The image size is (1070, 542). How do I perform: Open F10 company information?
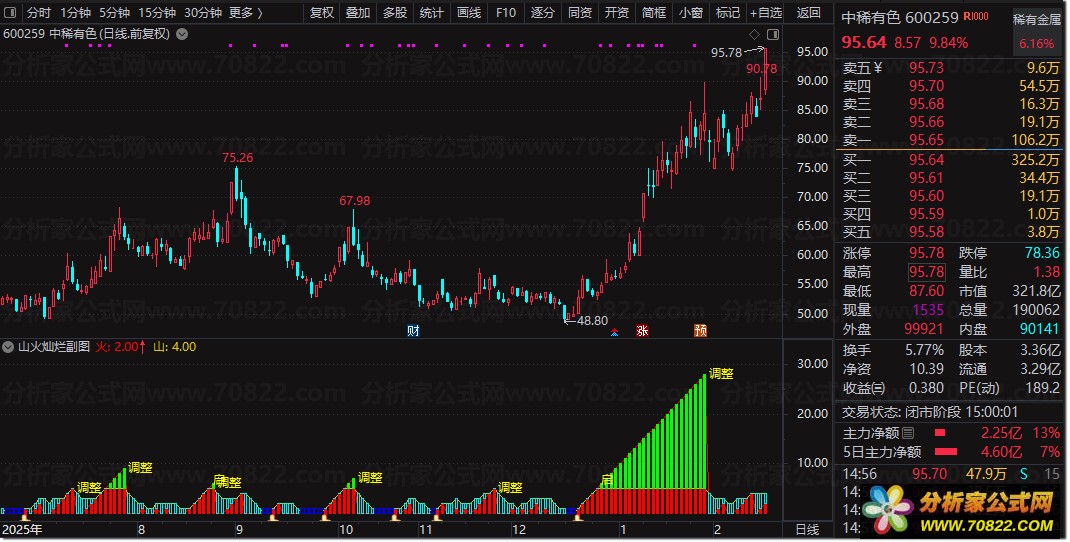coord(506,12)
